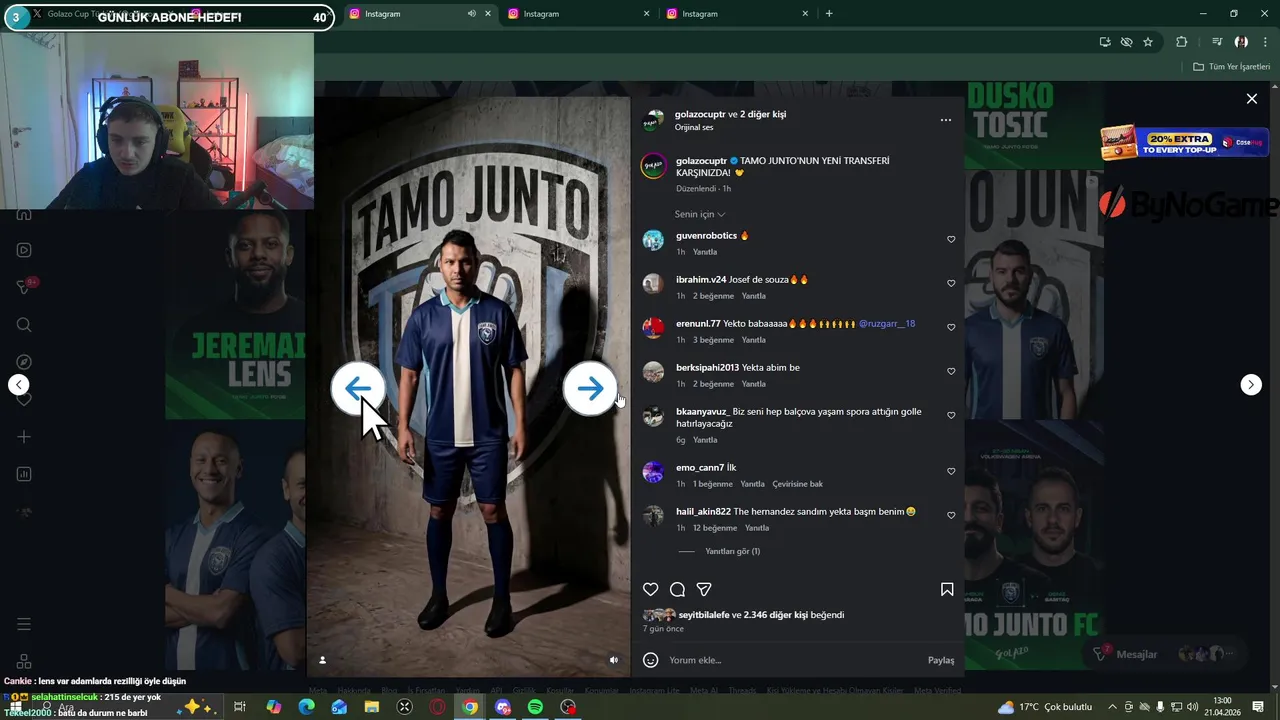The width and height of the screenshot is (1280, 720).
Task: Click the 'Yorum ekle...' comment field
Action: click(x=794, y=660)
